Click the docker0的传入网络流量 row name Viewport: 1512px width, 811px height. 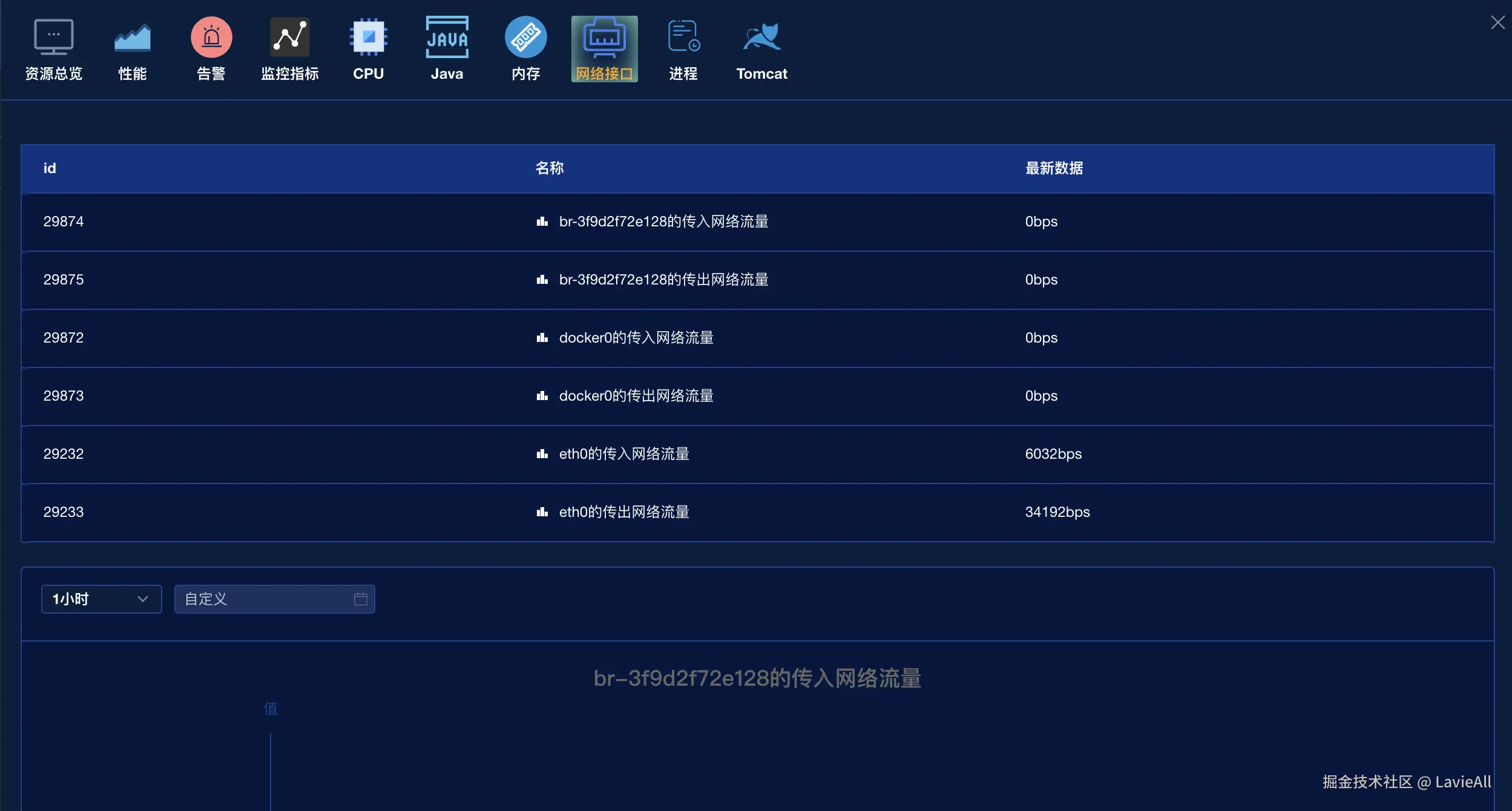pyautogui.click(x=636, y=338)
